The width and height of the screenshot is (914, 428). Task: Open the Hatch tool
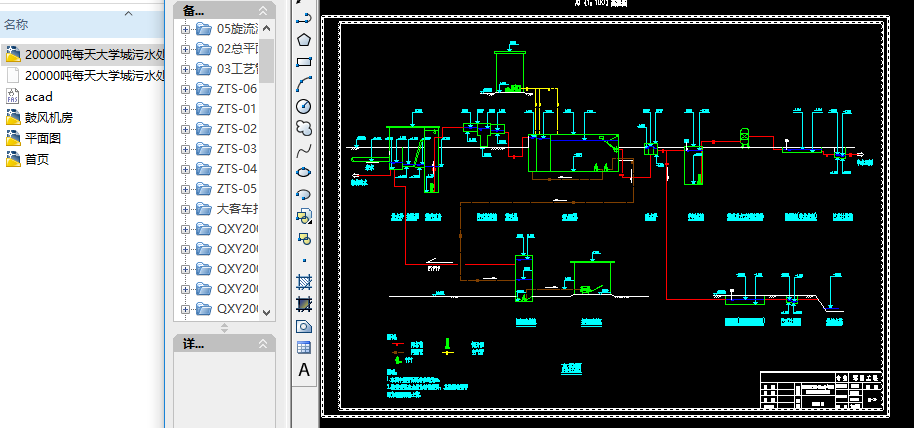click(x=304, y=282)
